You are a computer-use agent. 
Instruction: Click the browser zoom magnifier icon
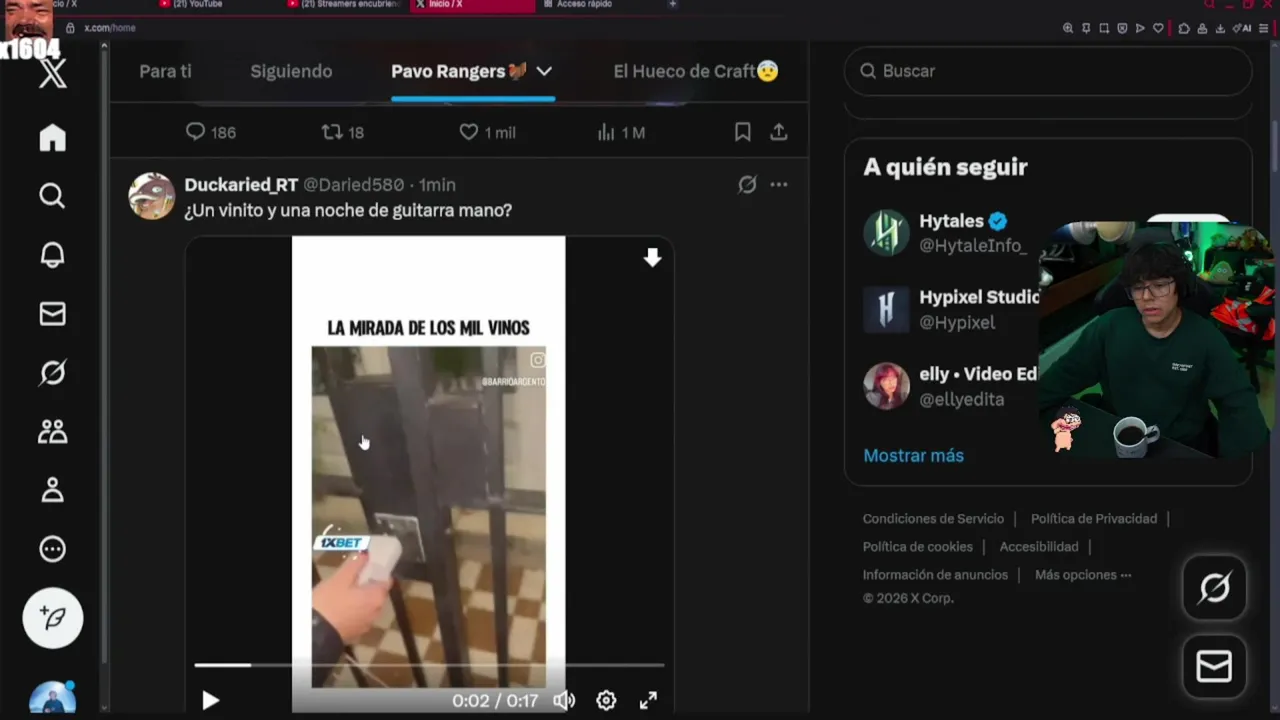(x=1068, y=28)
